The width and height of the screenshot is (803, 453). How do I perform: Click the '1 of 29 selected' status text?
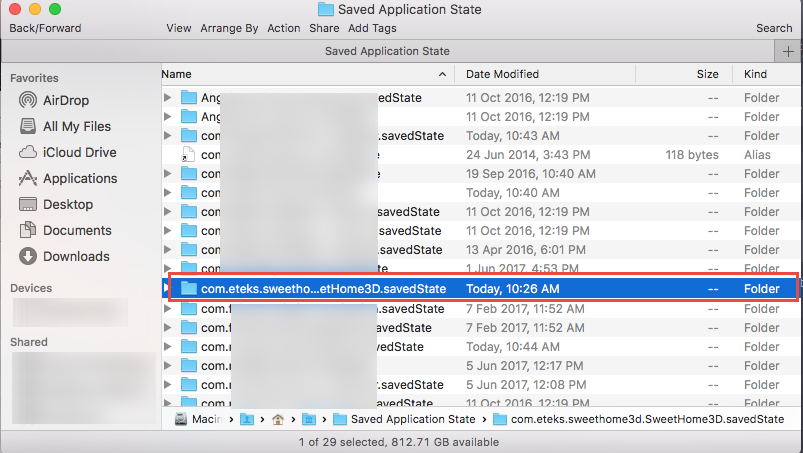click(x=342, y=442)
